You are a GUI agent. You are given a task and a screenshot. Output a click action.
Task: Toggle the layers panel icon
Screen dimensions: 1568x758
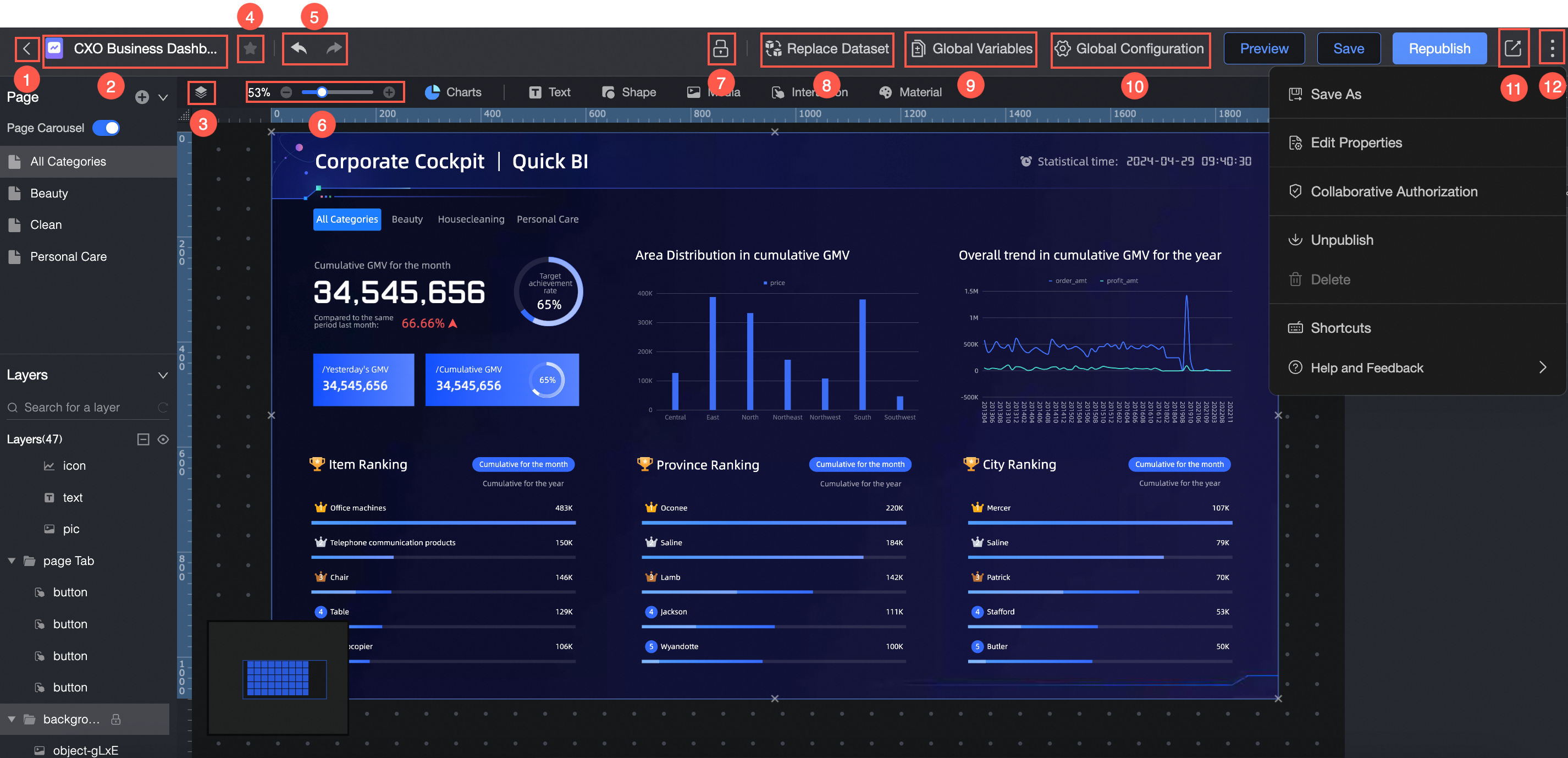[201, 92]
